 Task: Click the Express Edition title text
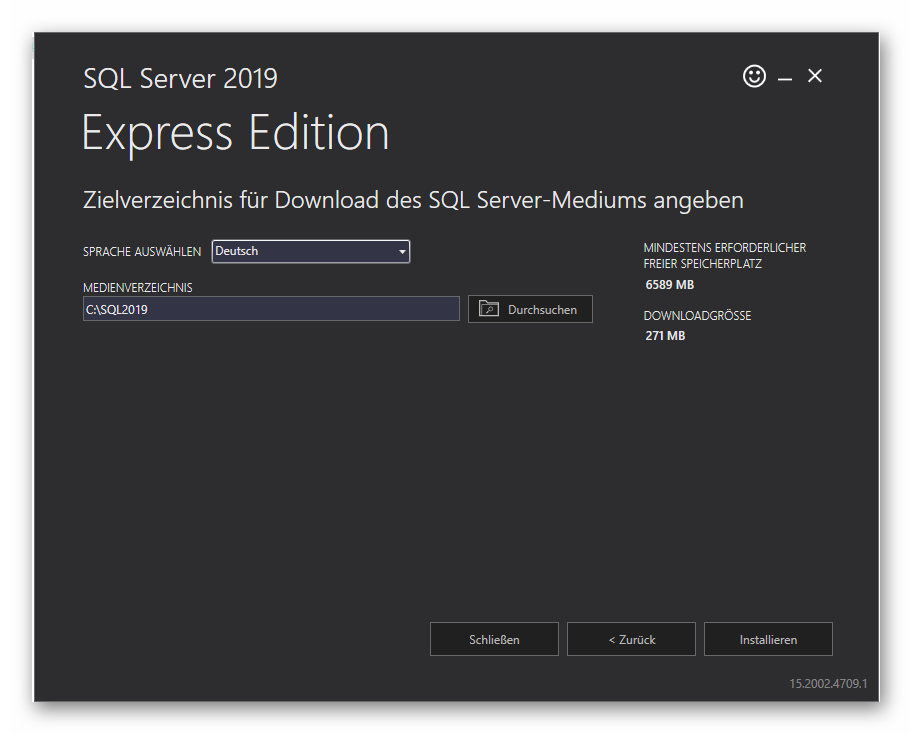[236, 133]
